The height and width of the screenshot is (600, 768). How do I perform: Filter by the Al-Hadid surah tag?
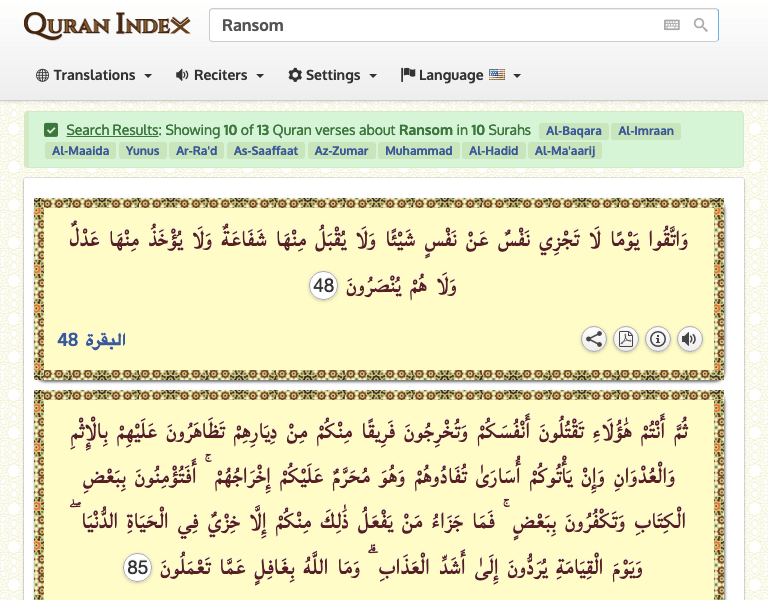(493, 151)
